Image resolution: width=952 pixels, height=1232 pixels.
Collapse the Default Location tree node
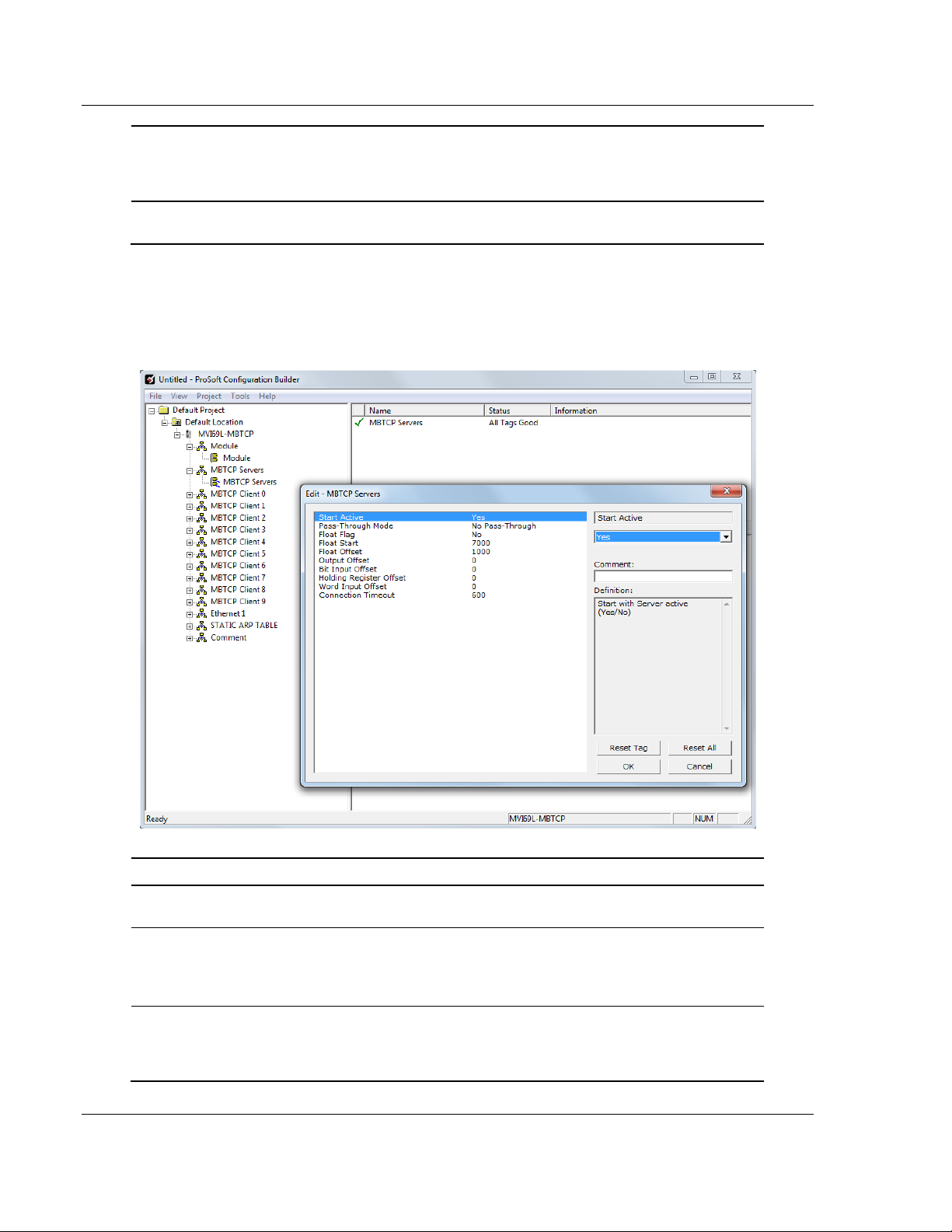[x=165, y=422]
